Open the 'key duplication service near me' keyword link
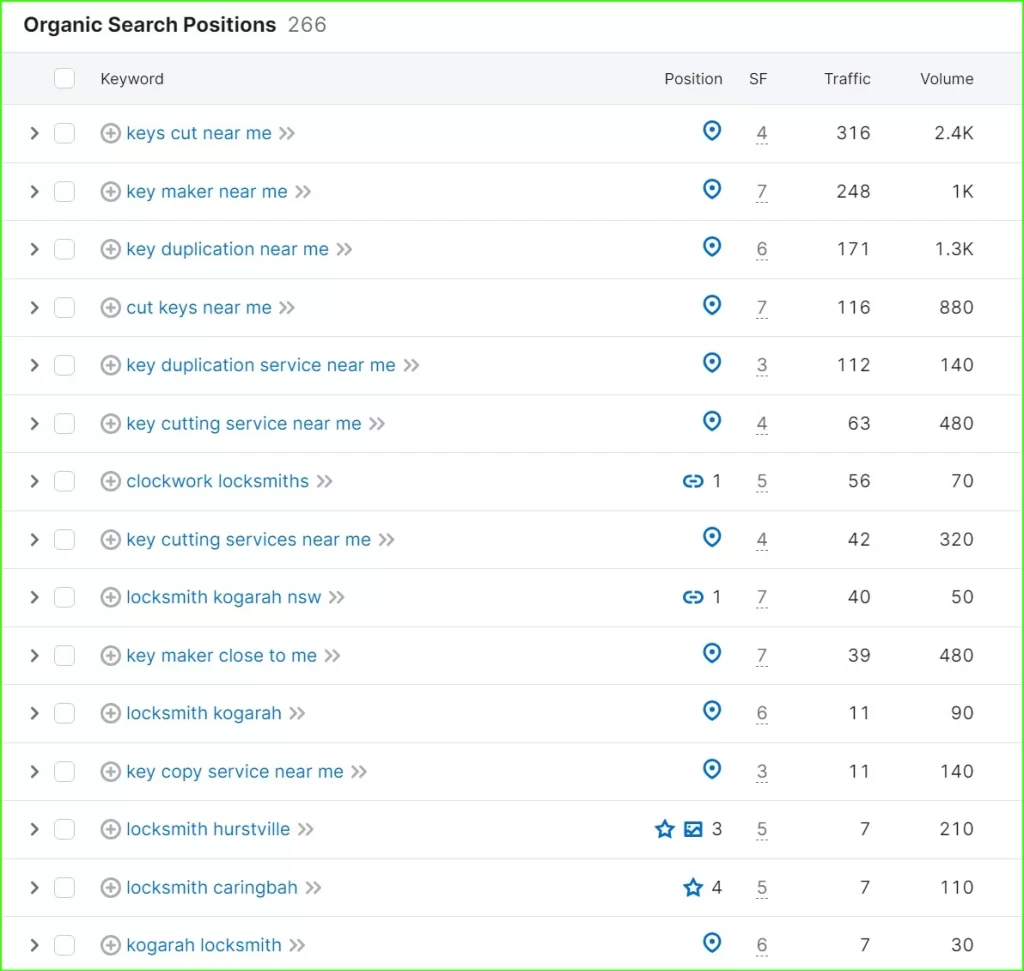This screenshot has width=1024, height=971. [261, 366]
